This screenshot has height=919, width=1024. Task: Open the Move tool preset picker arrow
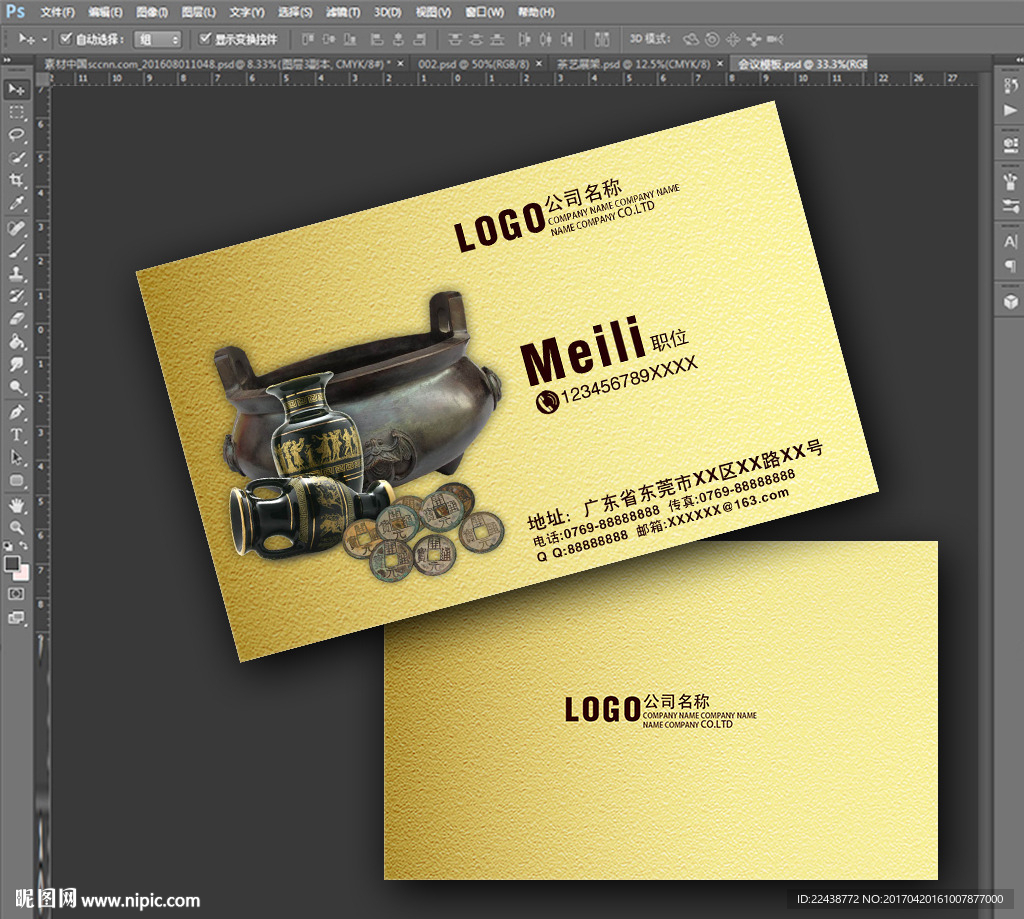tap(44, 40)
